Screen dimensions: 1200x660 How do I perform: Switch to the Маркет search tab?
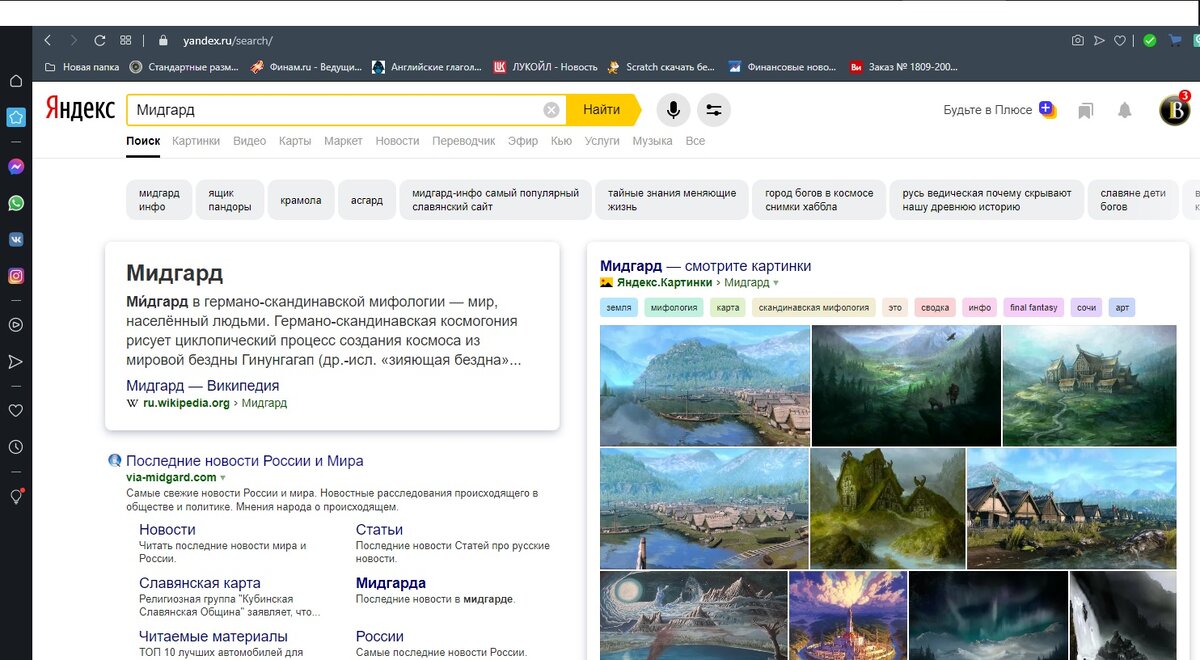[343, 141]
